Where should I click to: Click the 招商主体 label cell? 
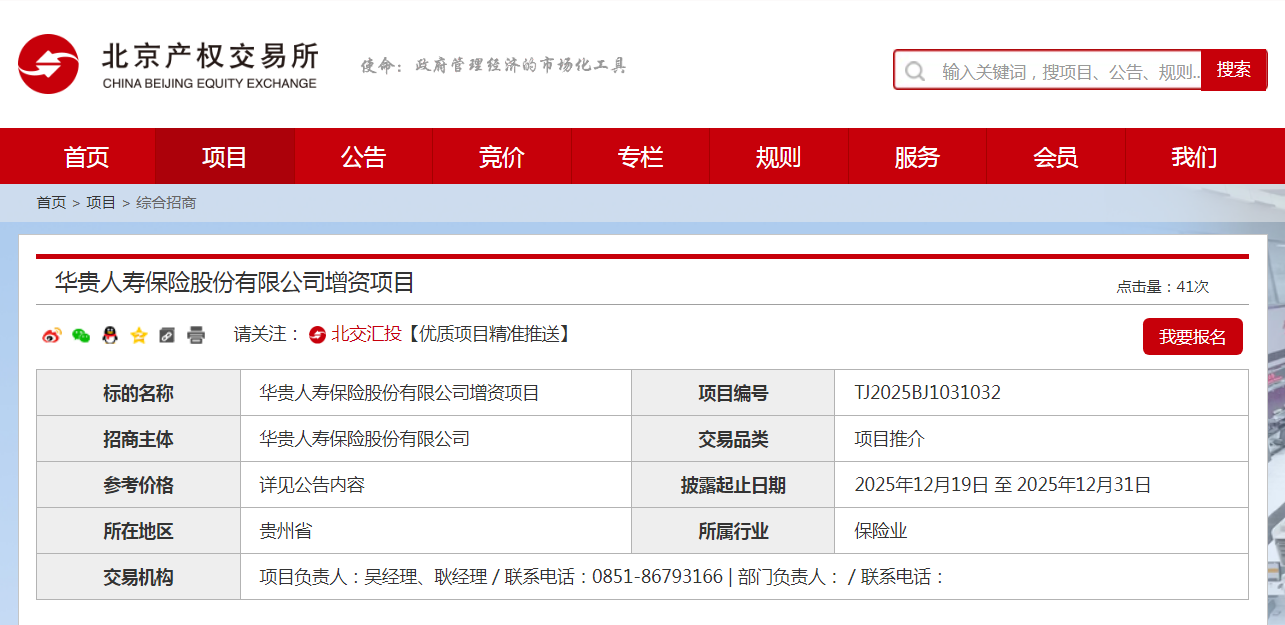(x=138, y=439)
